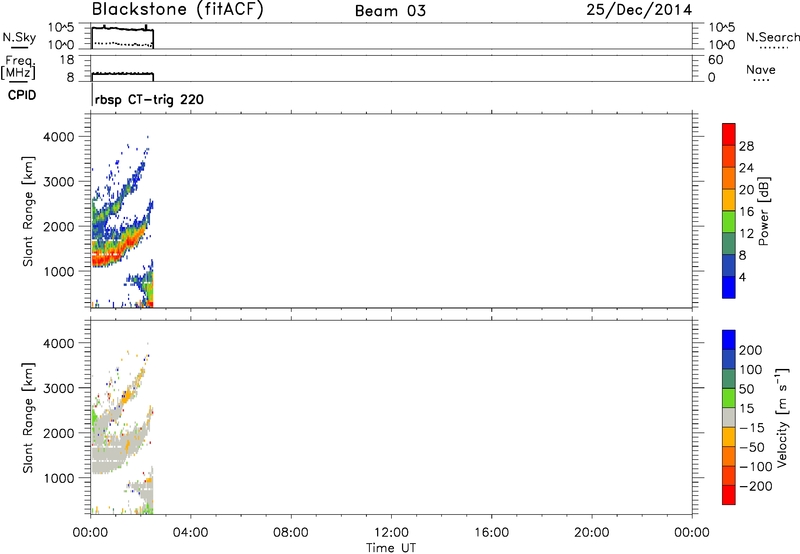The height and width of the screenshot is (554, 800).
Task: Click the 'Time UT' axis title
Action: pyautogui.click(x=391, y=548)
